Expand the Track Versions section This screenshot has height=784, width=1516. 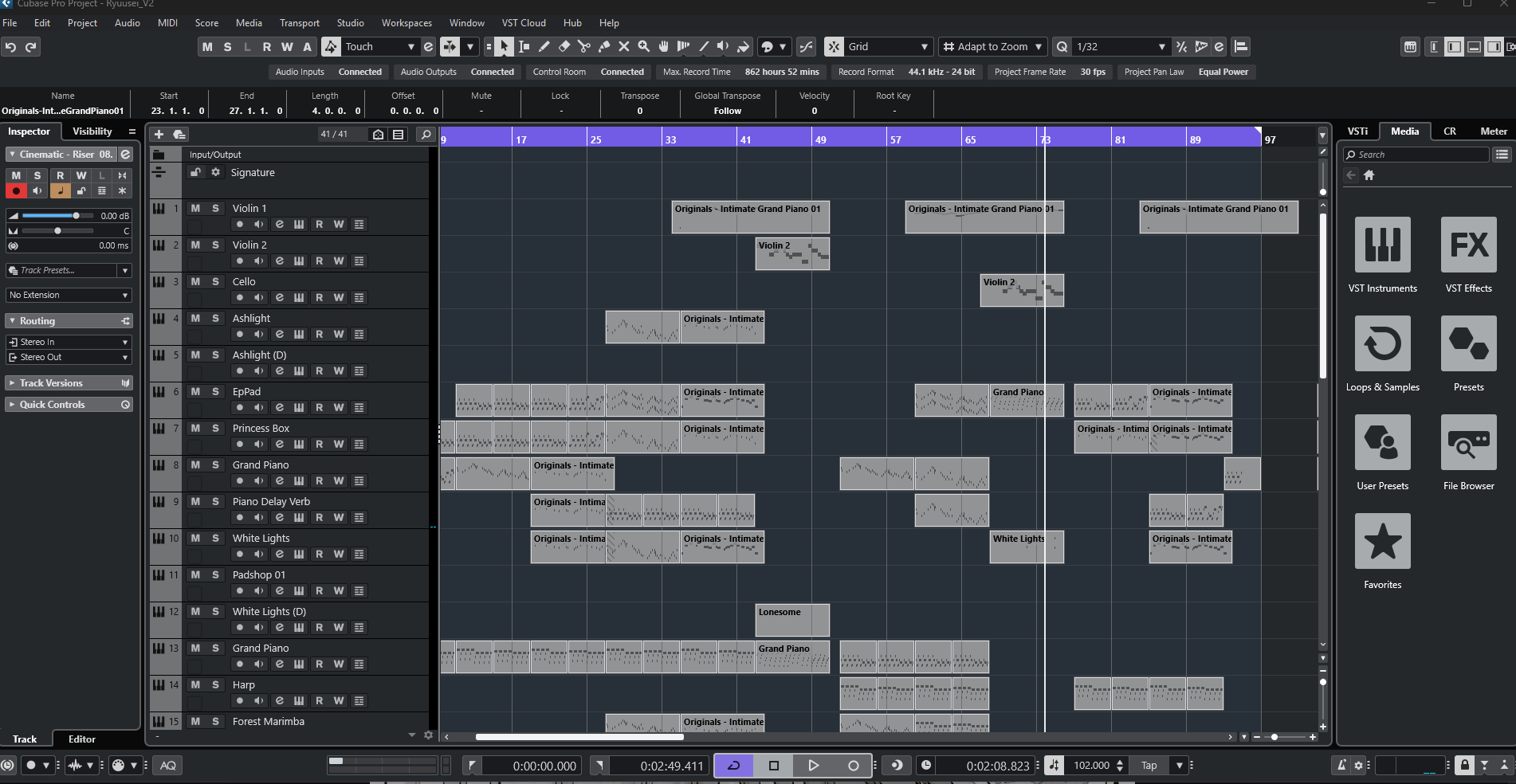(x=69, y=383)
